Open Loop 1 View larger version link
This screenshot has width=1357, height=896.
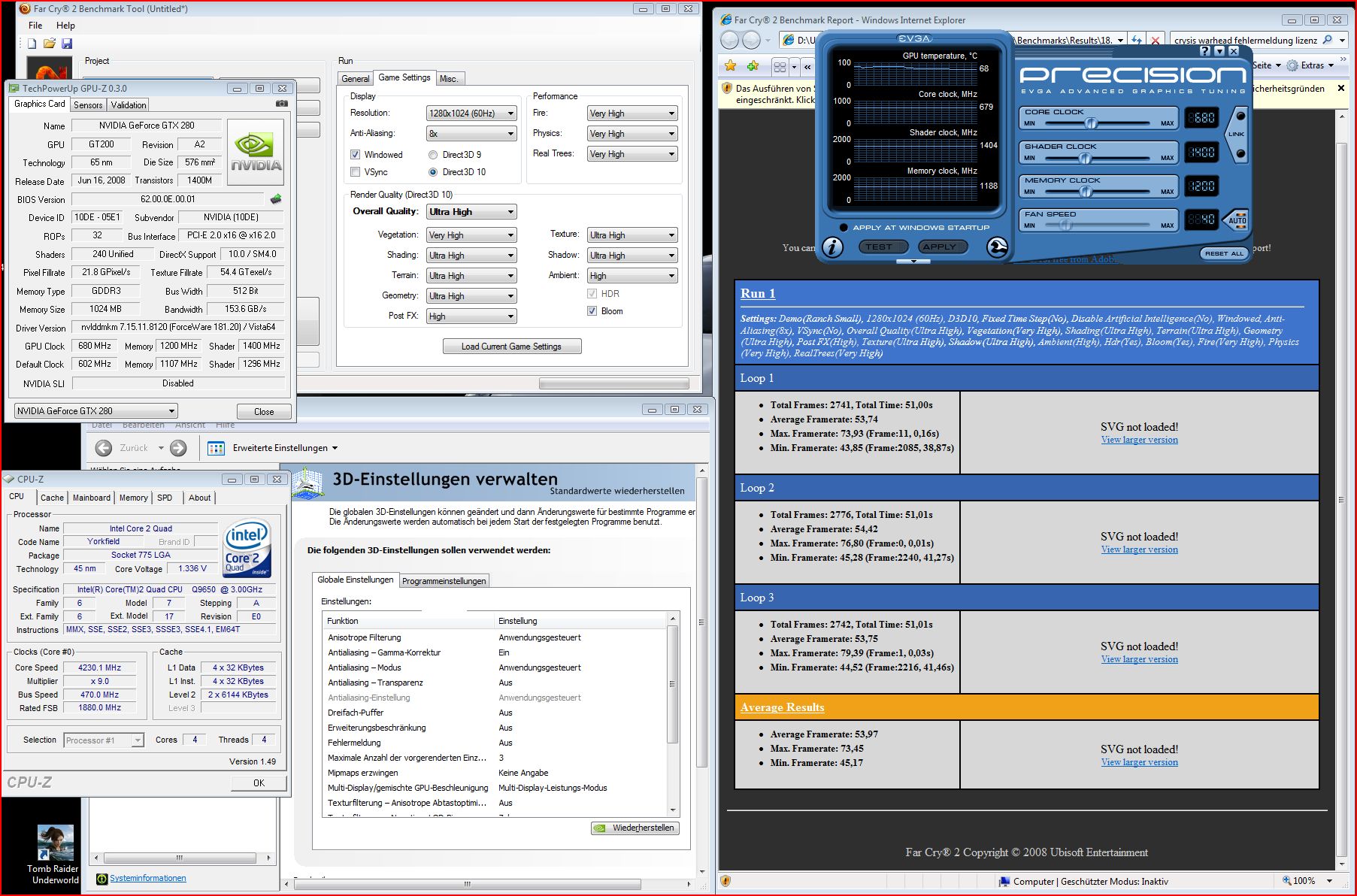point(1139,440)
